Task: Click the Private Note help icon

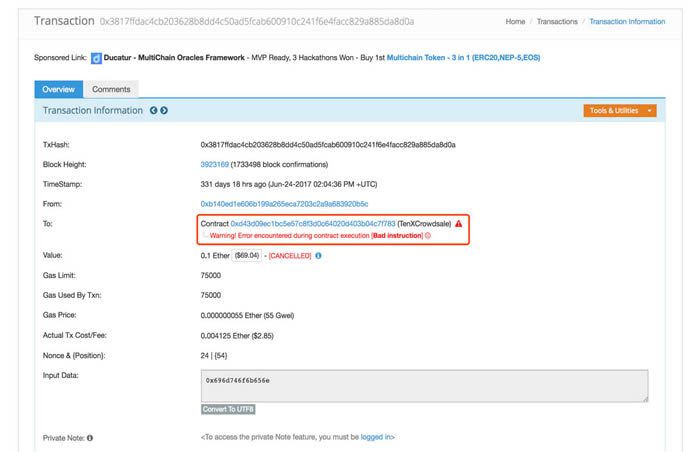Action: [90, 437]
